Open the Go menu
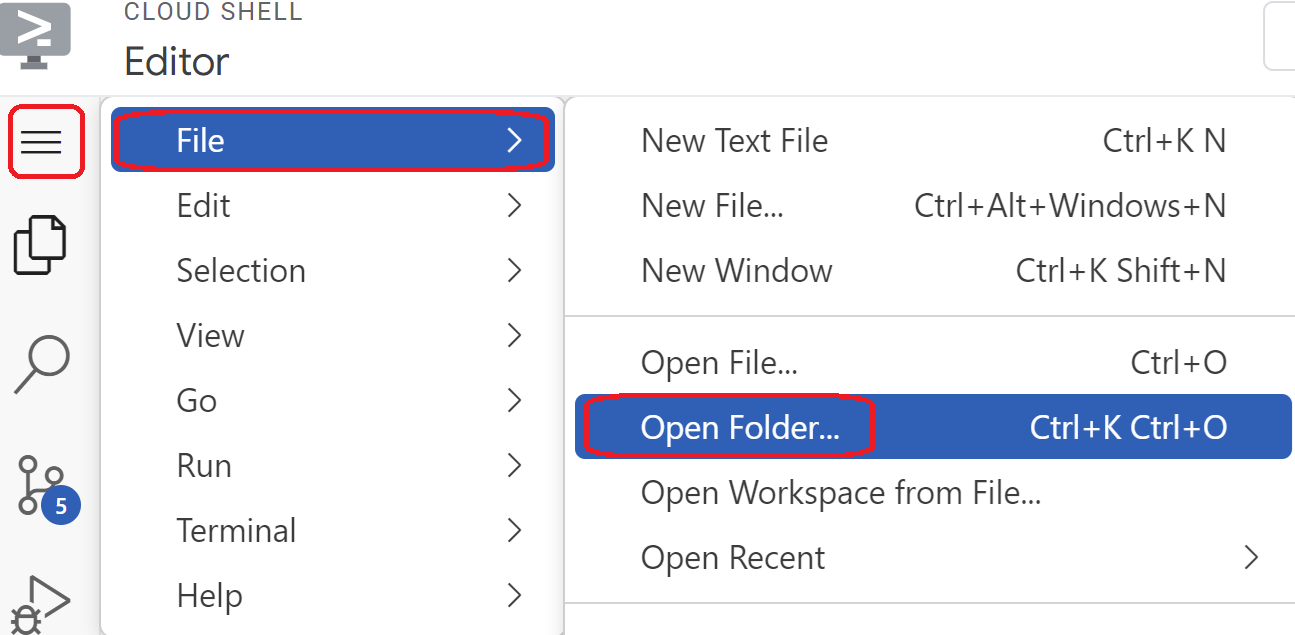The image size is (1295, 635). tap(197, 401)
